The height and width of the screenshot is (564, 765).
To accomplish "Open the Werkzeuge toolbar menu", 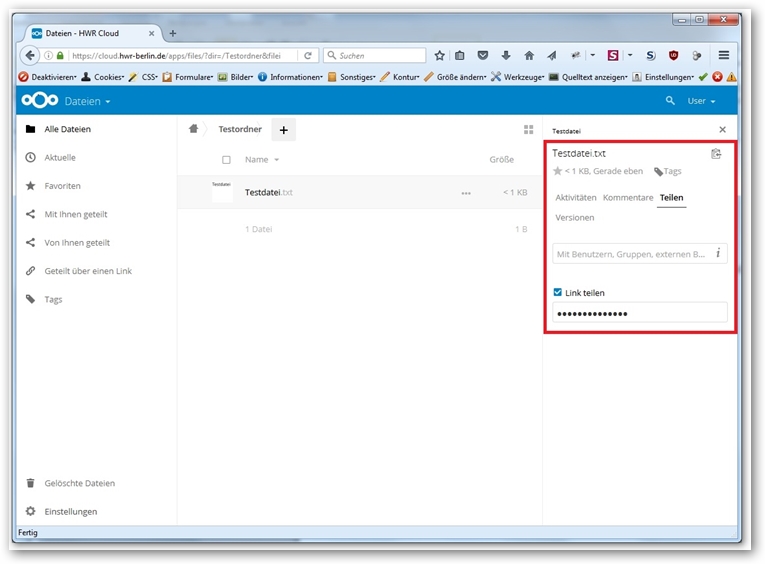I will click(x=518, y=77).
